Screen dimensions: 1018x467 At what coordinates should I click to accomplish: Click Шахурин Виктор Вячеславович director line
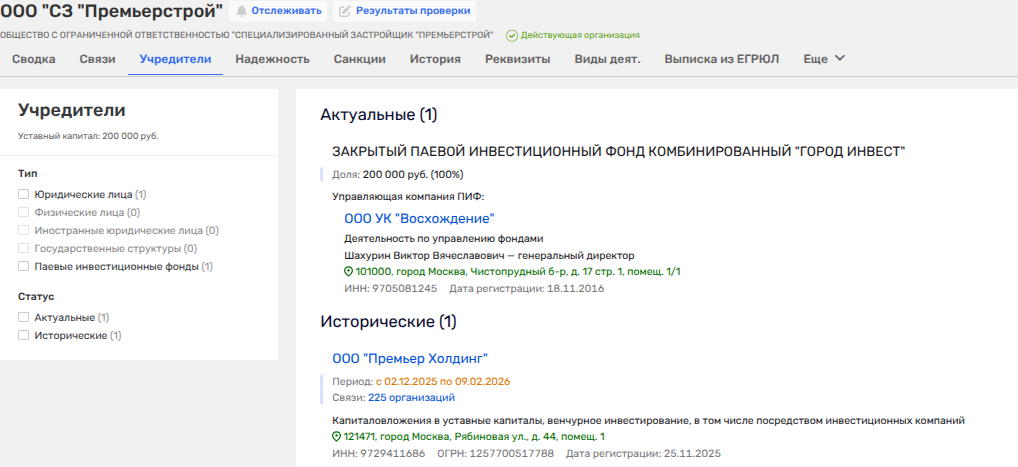click(489, 256)
